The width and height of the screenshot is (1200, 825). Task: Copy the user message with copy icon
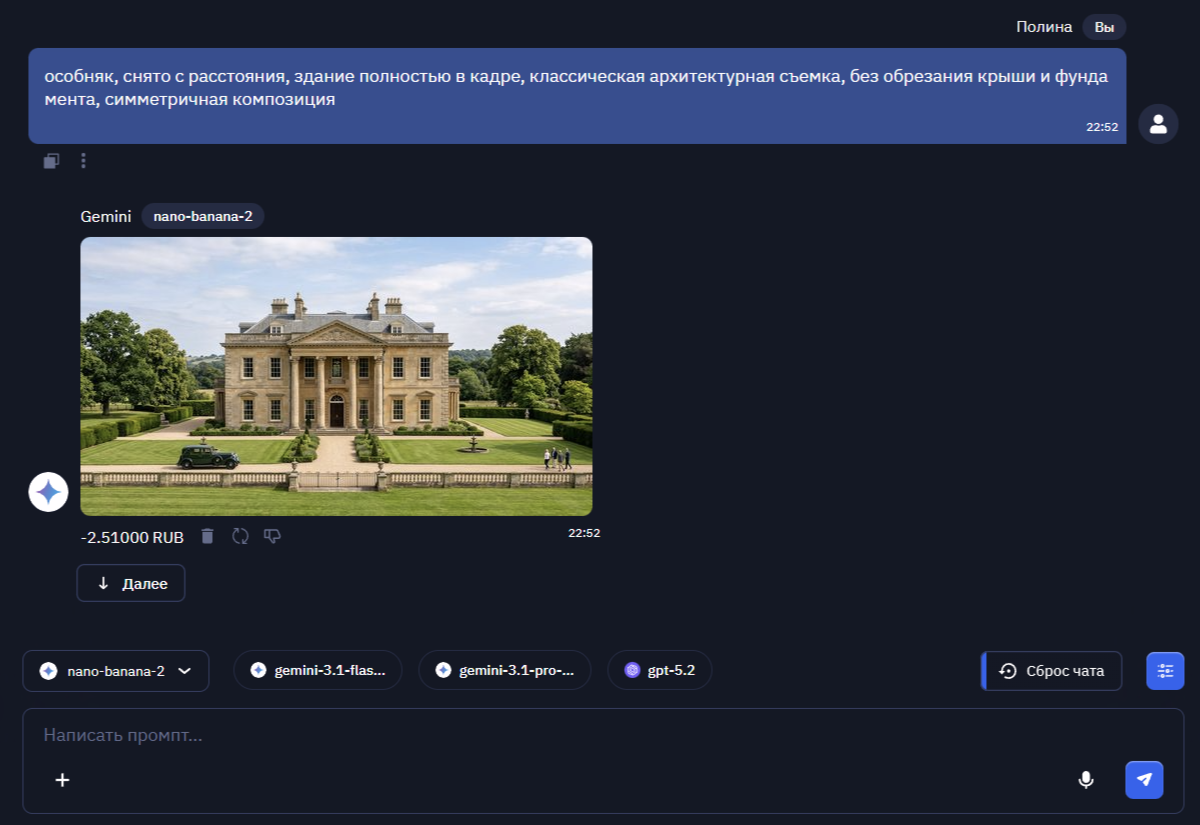[x=52, y=160]
